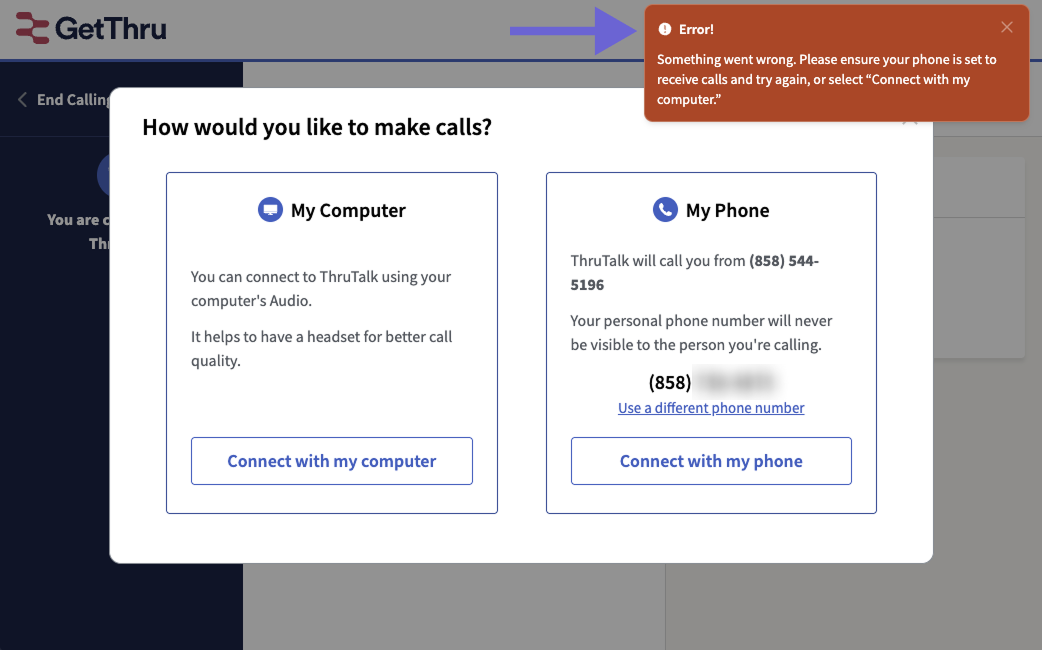Click the back chevron beside End Calling
Image resolution: width=1042 pixels, height=650 pixels.
[x=21, y=99]
